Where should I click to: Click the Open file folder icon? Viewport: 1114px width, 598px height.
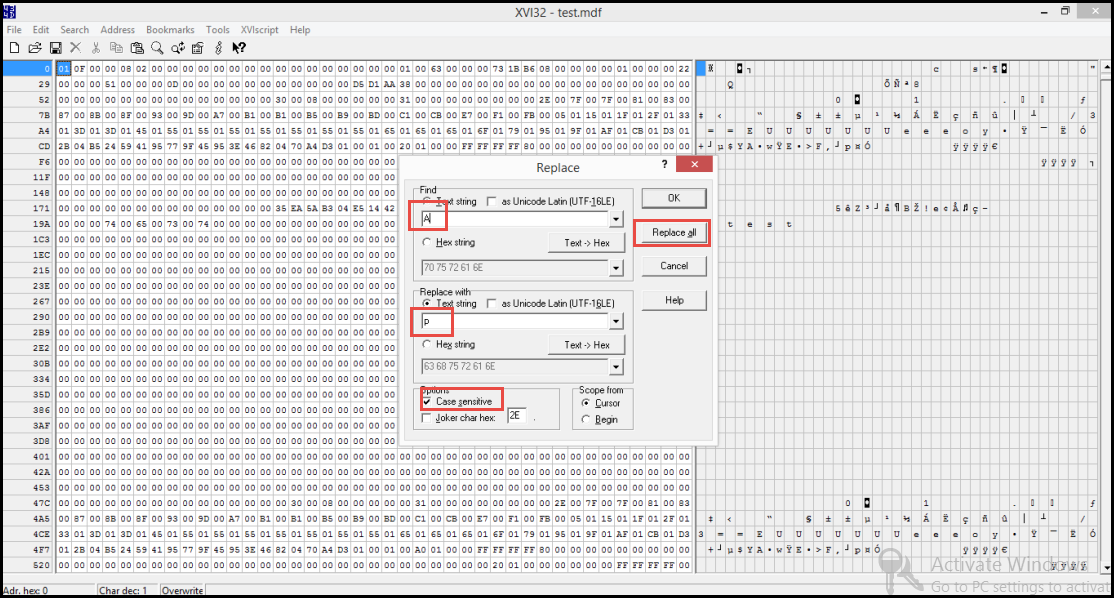tap(34, 47)
